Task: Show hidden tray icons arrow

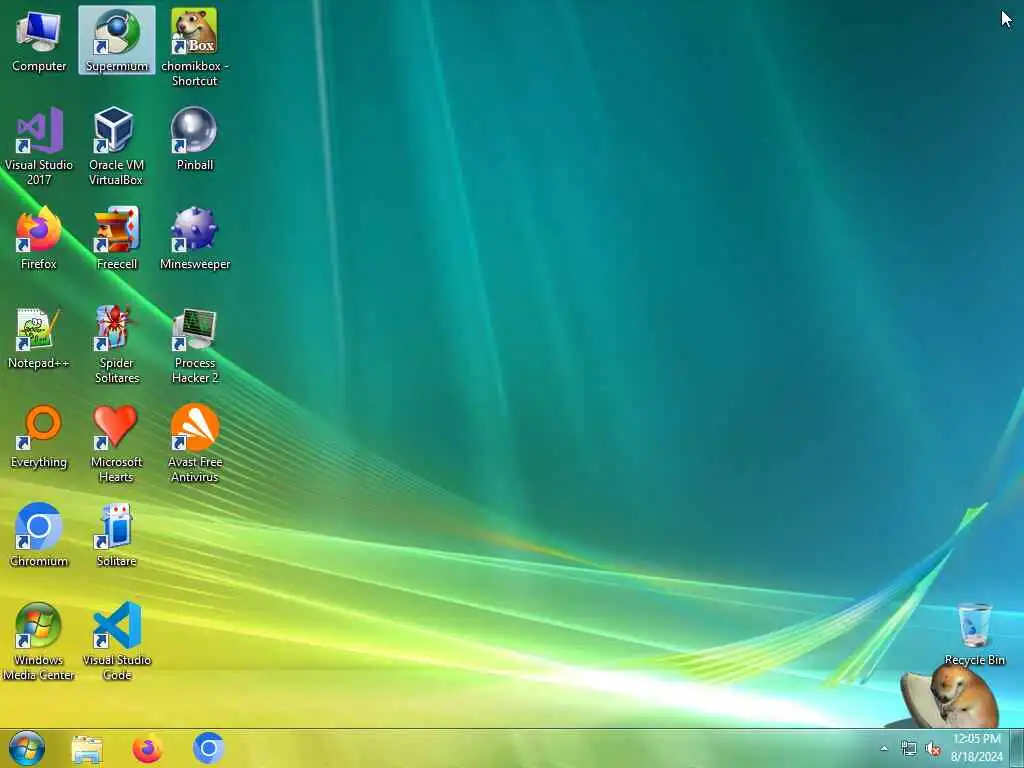Action: [x=884, y=749]
